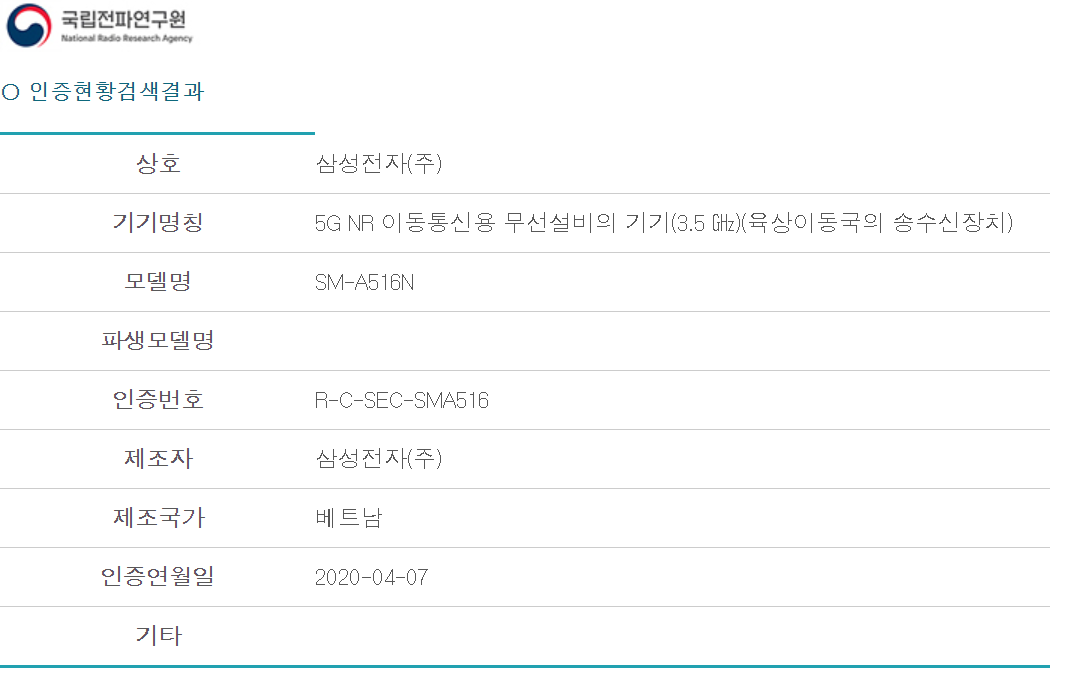Select 삼성전자(주) in the 상호 row

(x=378, y=164)
